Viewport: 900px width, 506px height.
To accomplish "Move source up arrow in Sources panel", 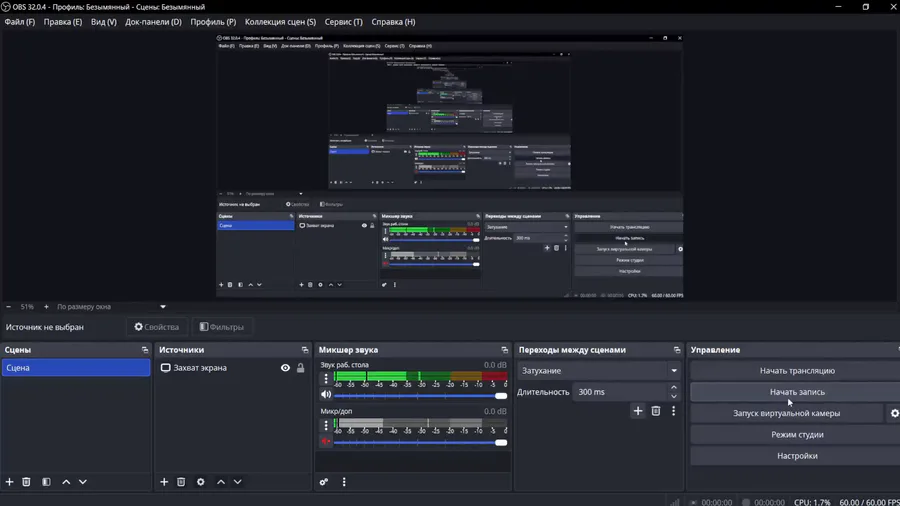I will 221,482.
